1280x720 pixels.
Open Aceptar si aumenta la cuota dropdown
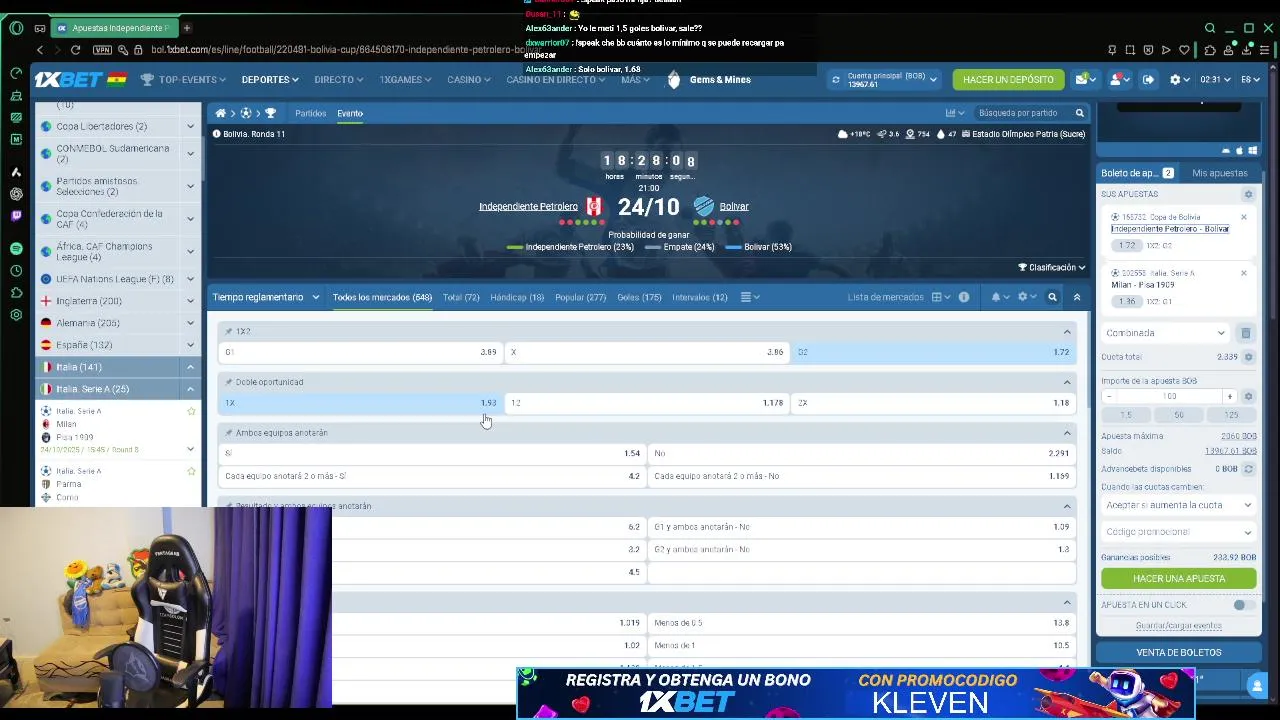click(x=1178, y=505)
